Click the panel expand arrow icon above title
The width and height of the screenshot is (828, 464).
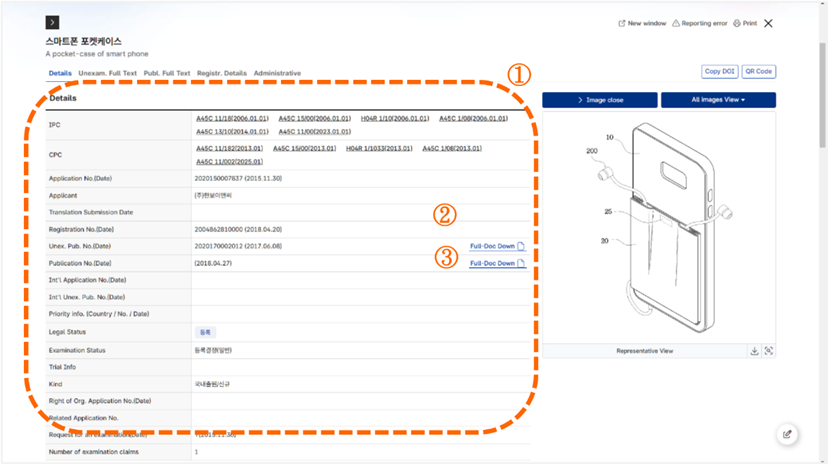53,22
